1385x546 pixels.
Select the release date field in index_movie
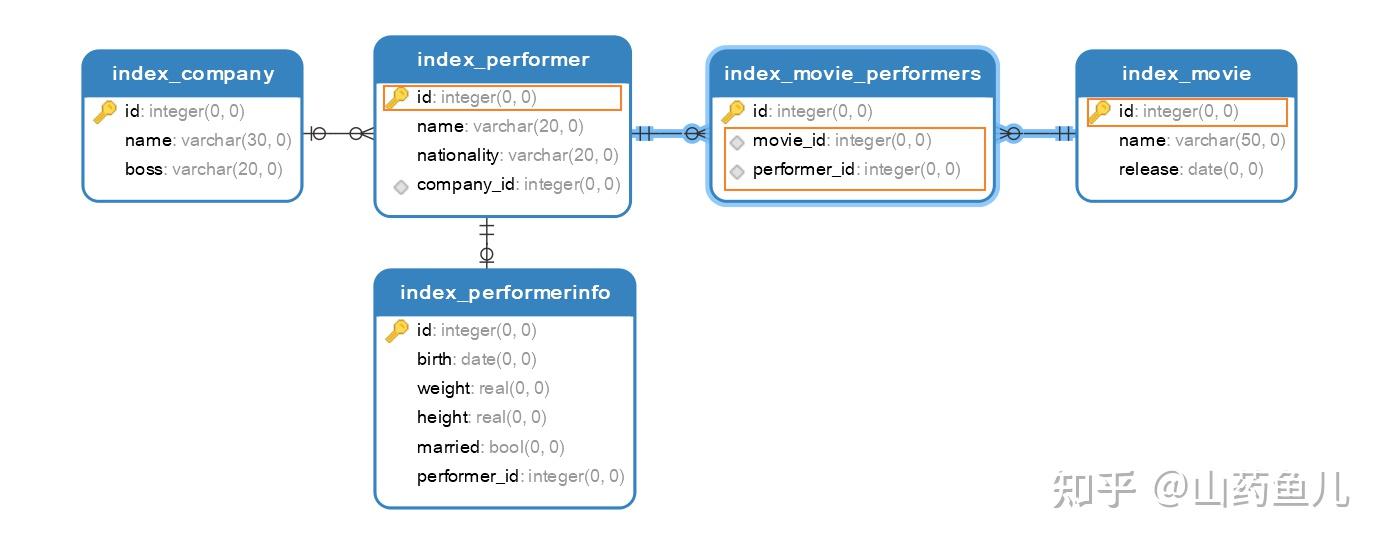[x=1190, y=169]
